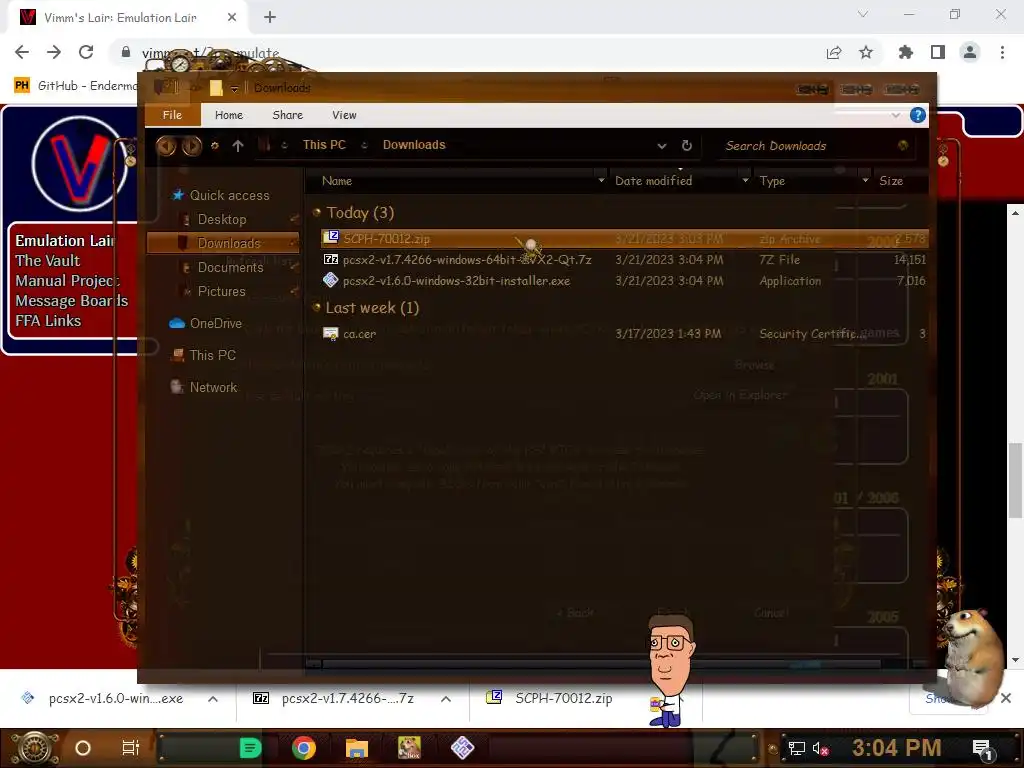Collapse the Last week (1) group

click(x=317, y=307)
